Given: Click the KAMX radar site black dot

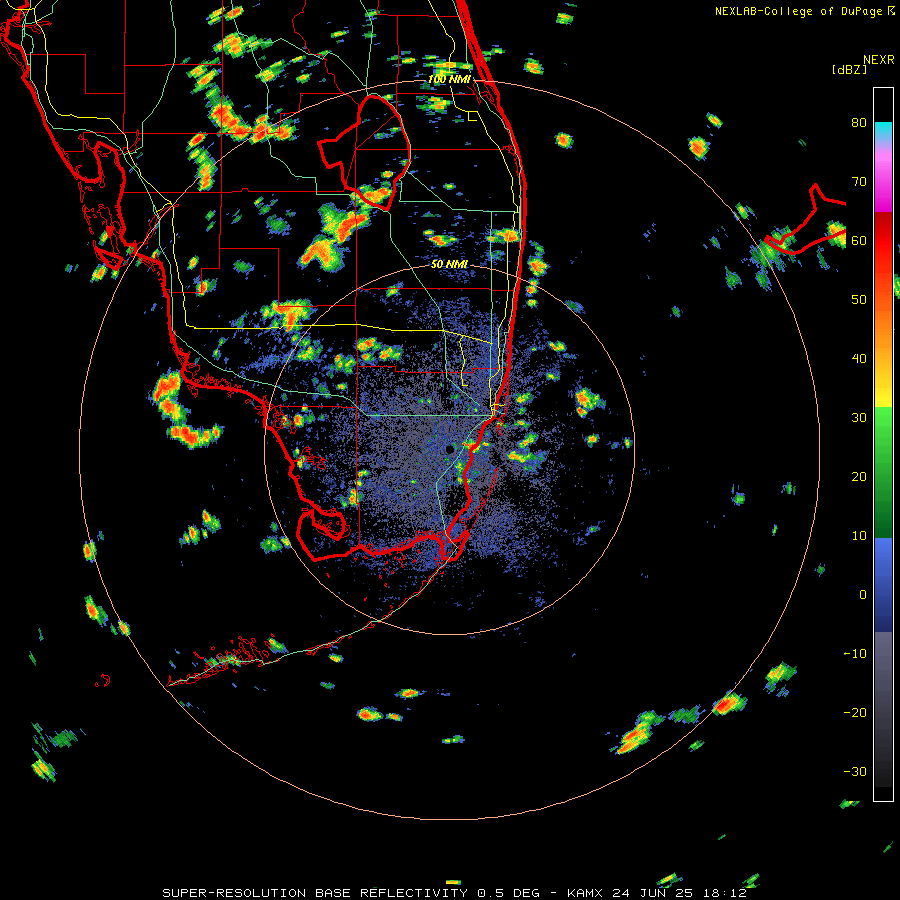Looking at the screenshot, I should point(449,449).
